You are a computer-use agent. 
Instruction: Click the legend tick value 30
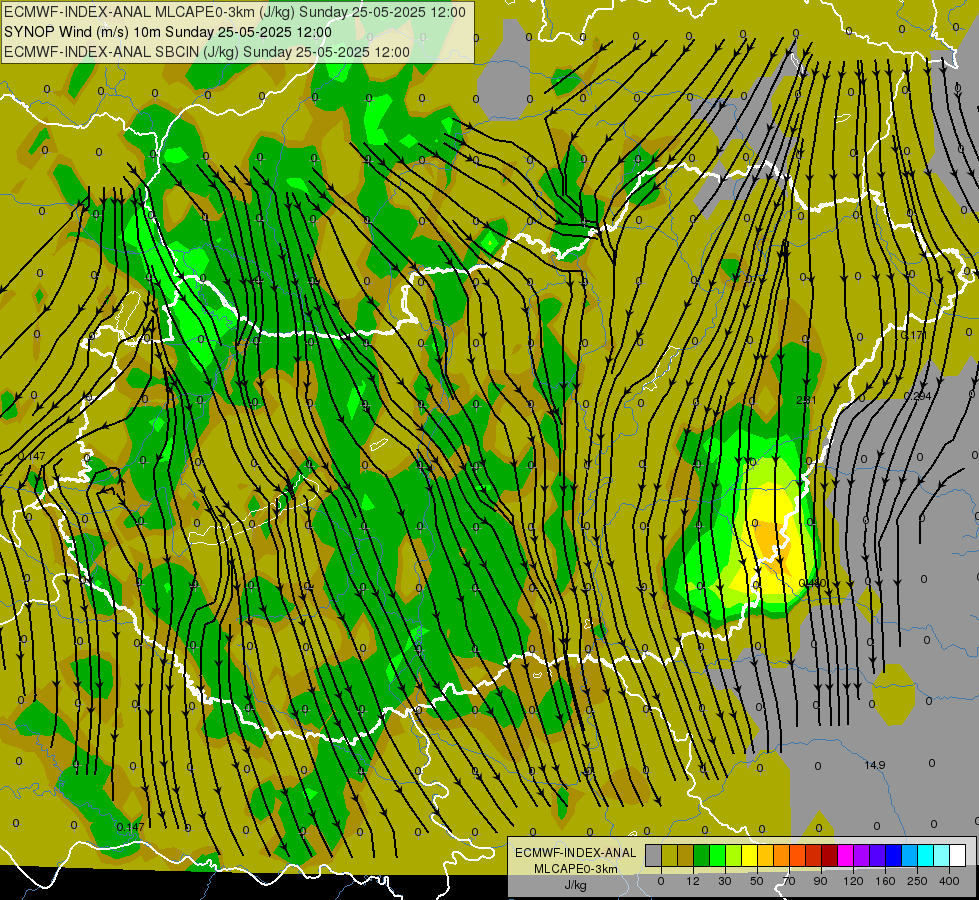click(x=725, y=881)
